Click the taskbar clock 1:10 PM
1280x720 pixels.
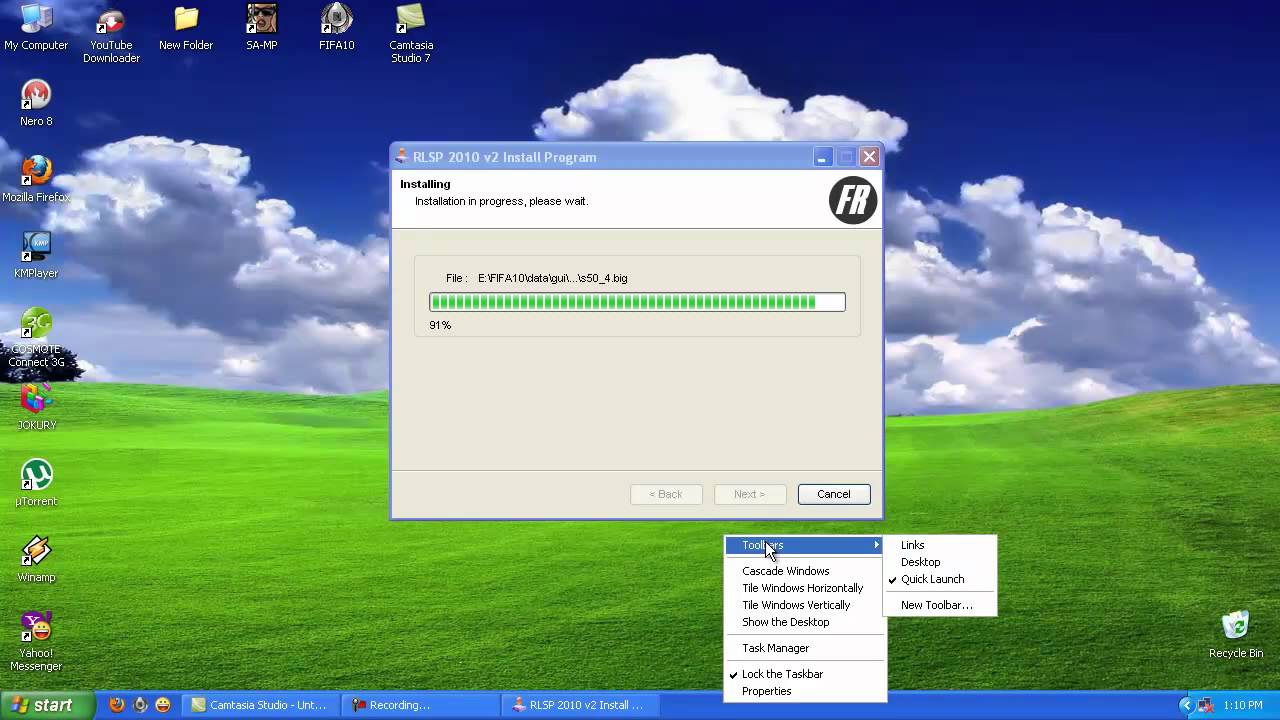1243,705
